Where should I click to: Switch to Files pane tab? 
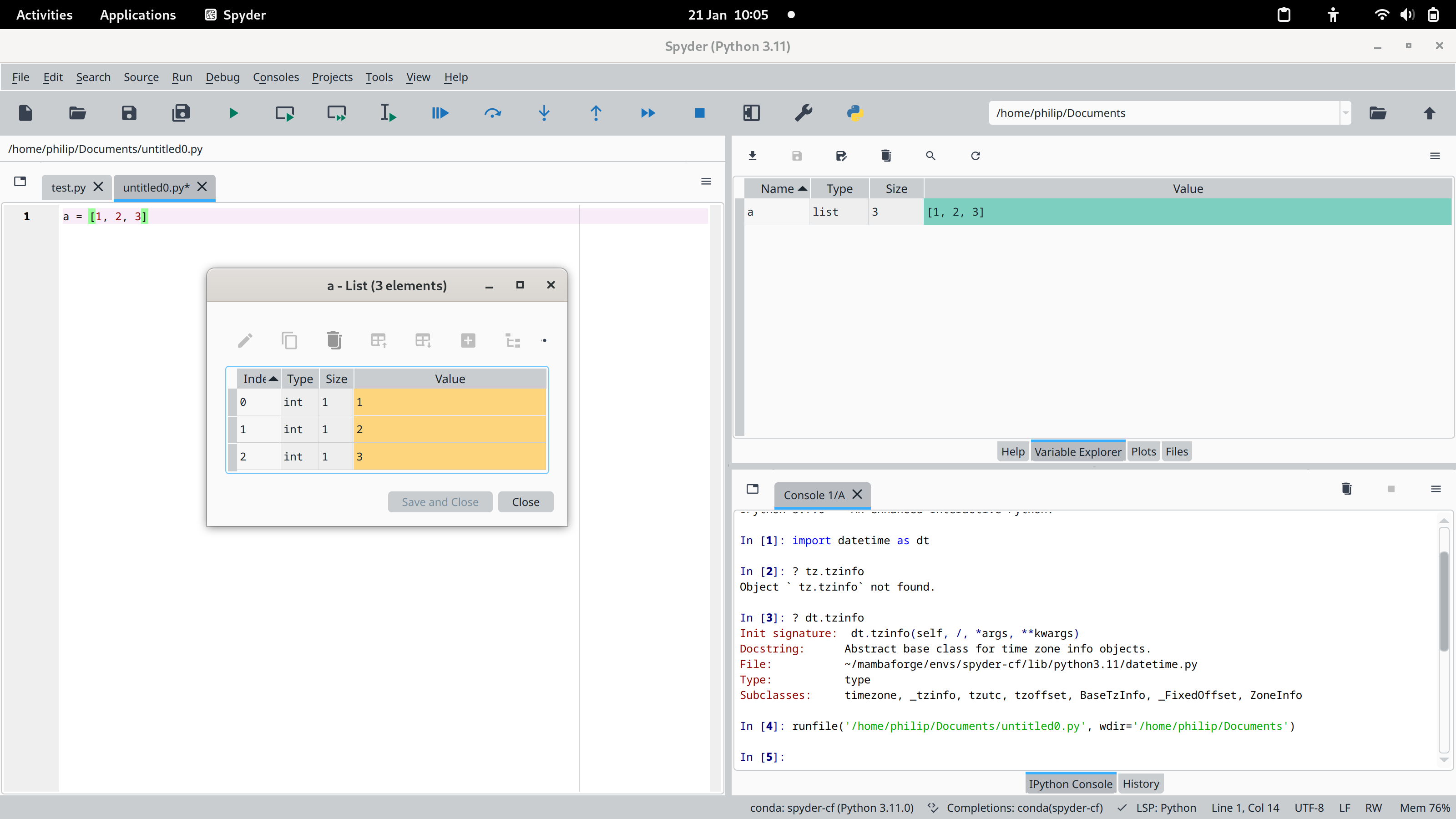tap(1177, 452)
